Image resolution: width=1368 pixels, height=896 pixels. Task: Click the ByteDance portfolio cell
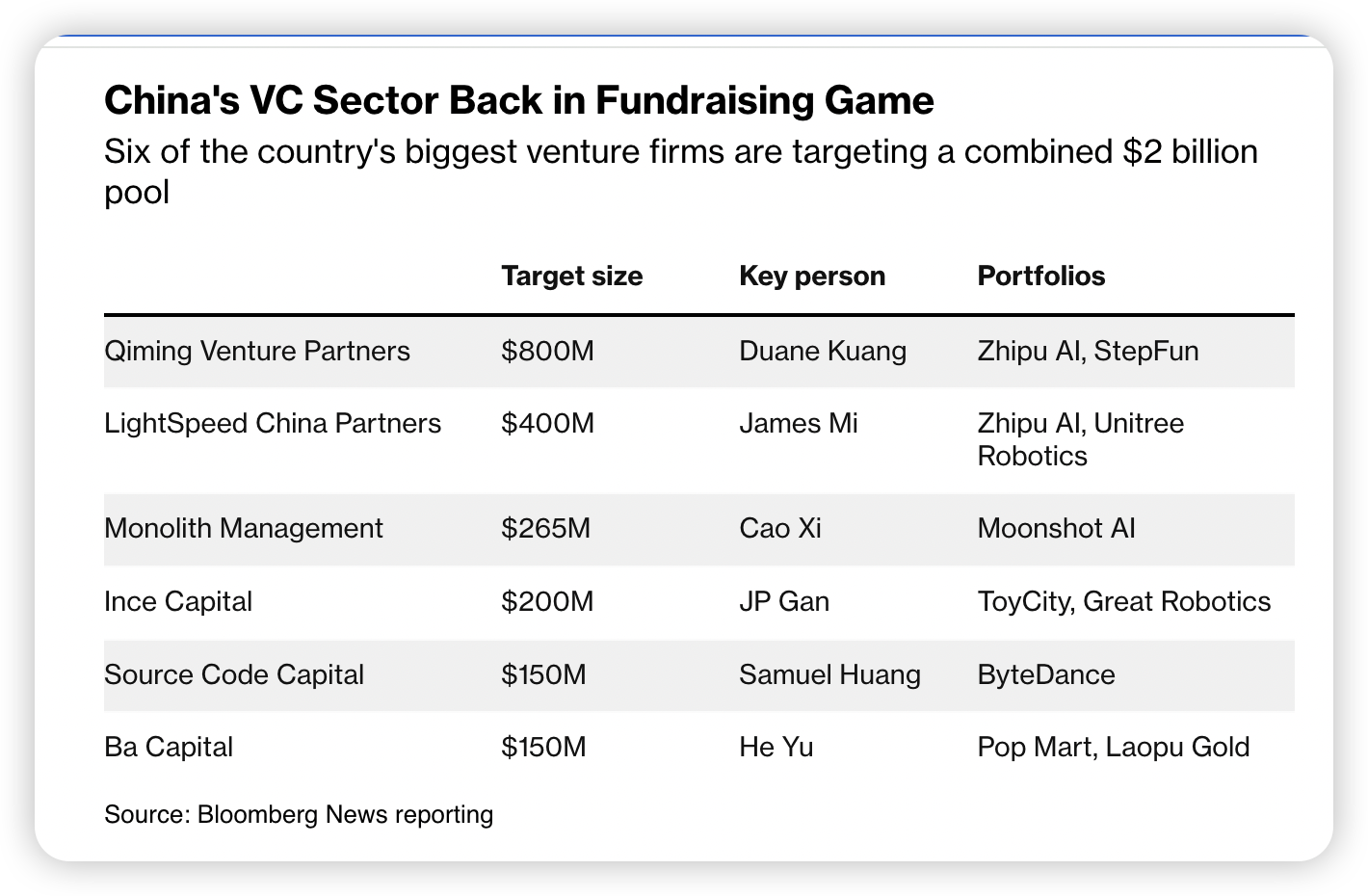[1046, 674]
